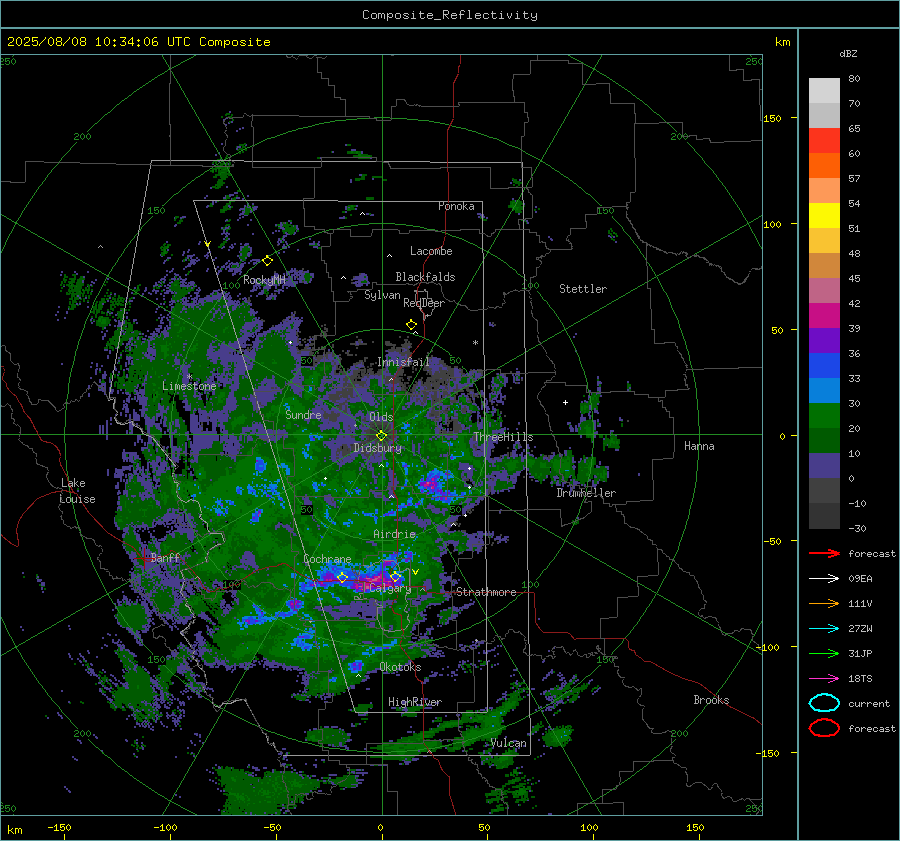Select the red 65–60 dBZ legend swatch
This screenshot has height=841, width=900.
pos(824,141)
